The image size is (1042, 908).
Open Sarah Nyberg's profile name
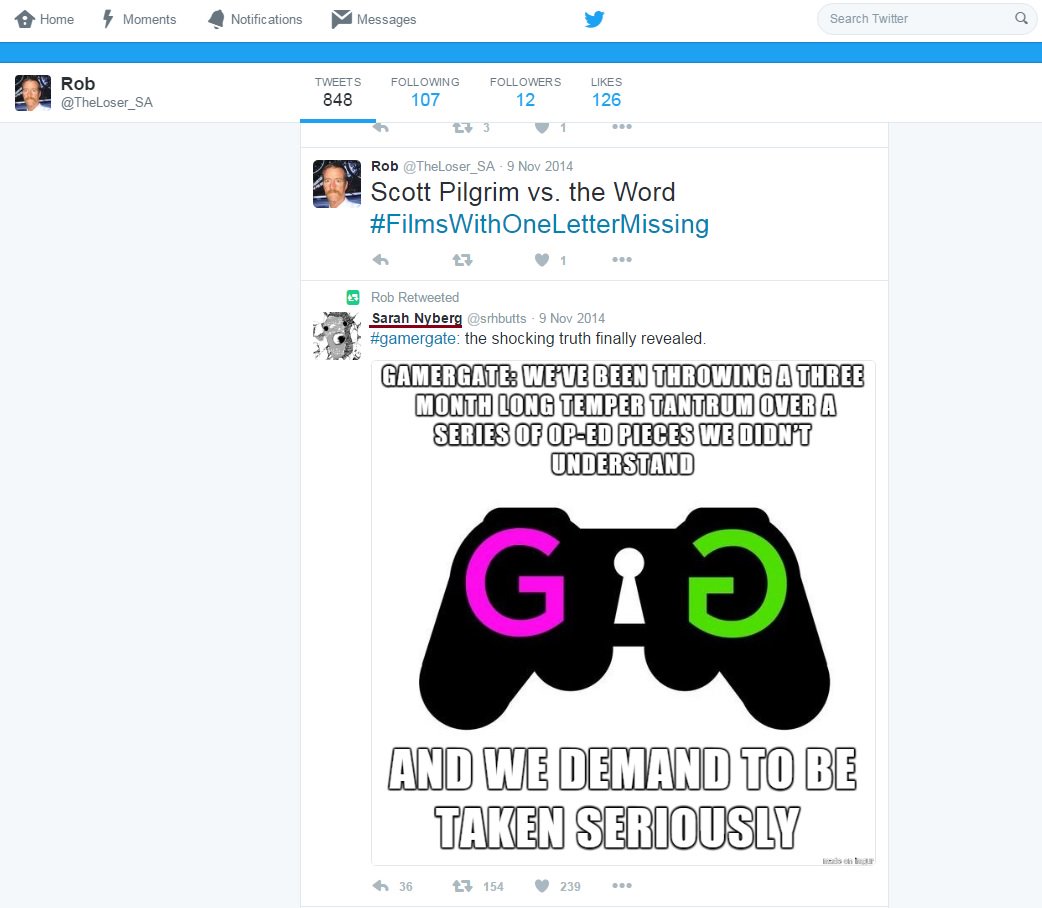click(417, 318)
